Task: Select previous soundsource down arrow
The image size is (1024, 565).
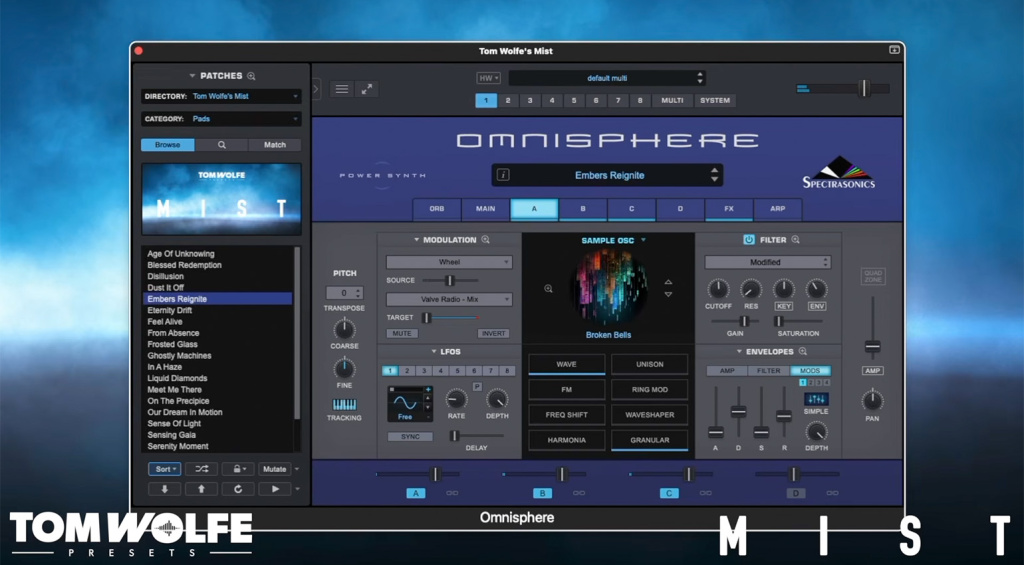Action: point(668,294)
